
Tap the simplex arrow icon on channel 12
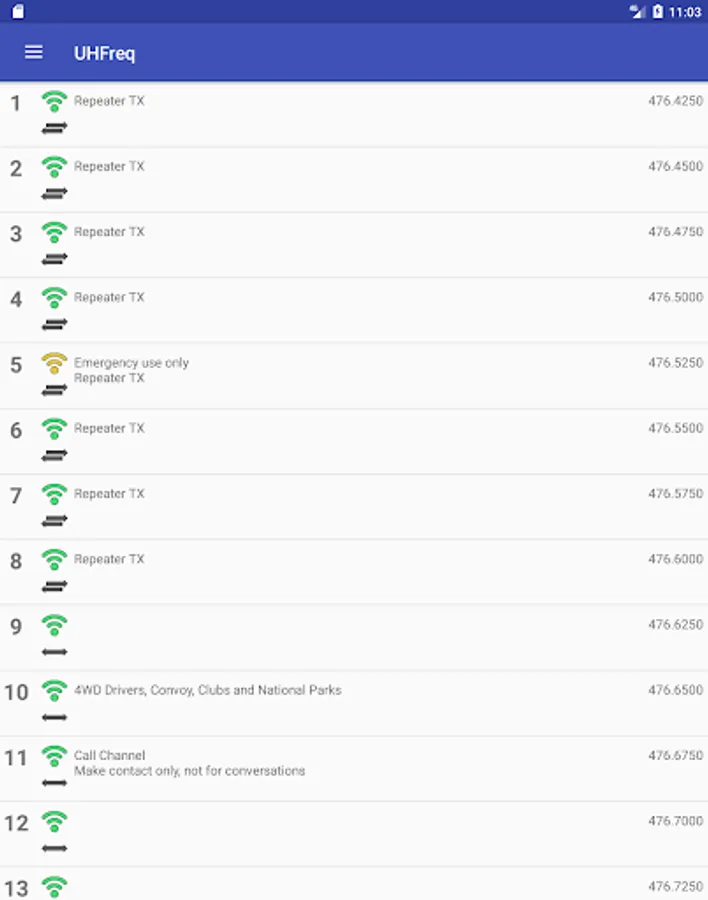pos(55,848)
